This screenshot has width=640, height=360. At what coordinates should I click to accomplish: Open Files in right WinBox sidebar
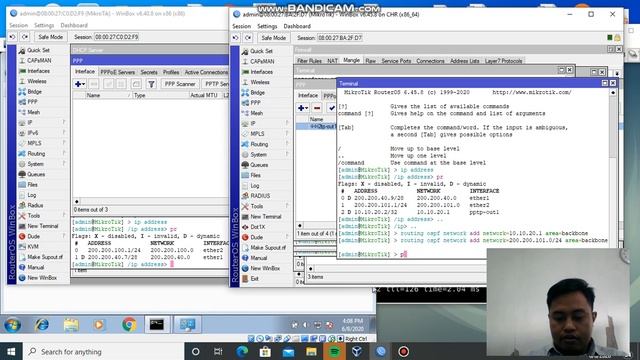pos(256,175)
